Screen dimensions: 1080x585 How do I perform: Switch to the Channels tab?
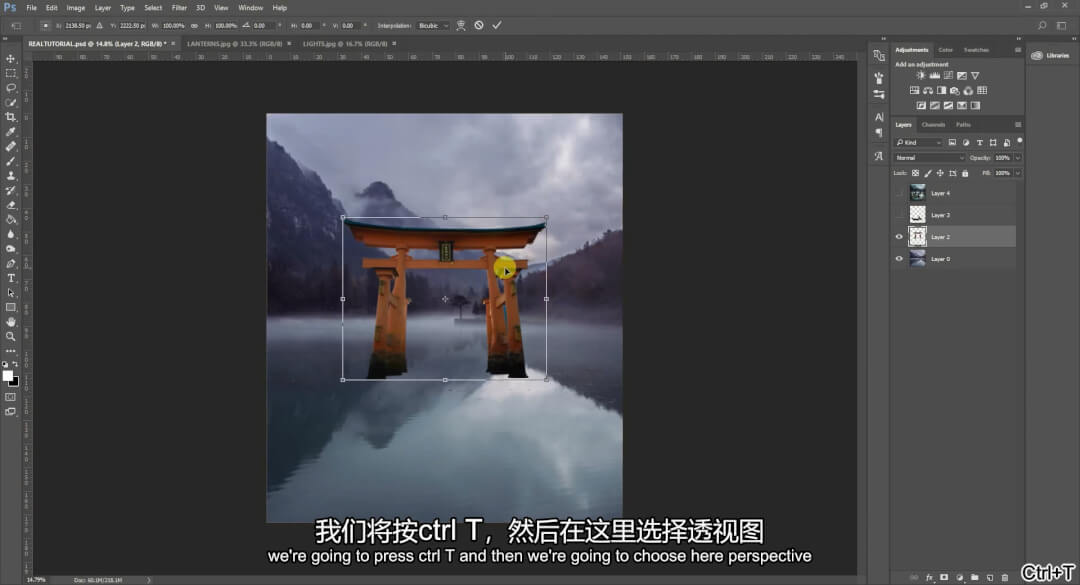pyautogui.click(x=933, y=125)
